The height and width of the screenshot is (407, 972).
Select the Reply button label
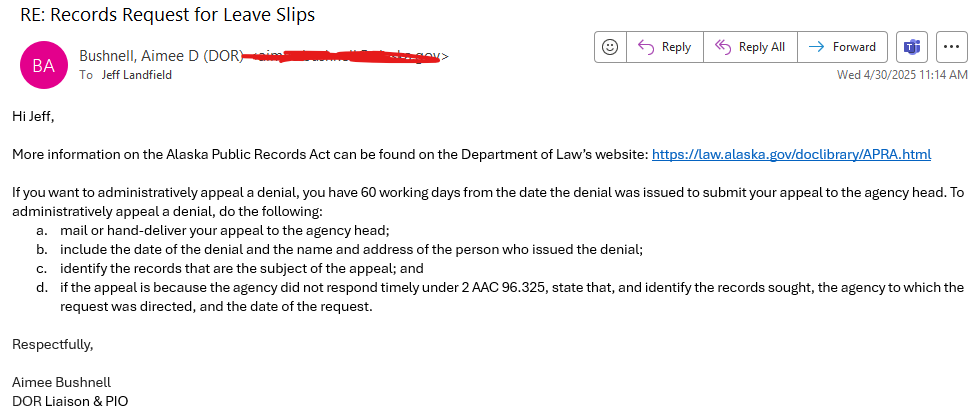pyautogui.click(x=676, y=47)
